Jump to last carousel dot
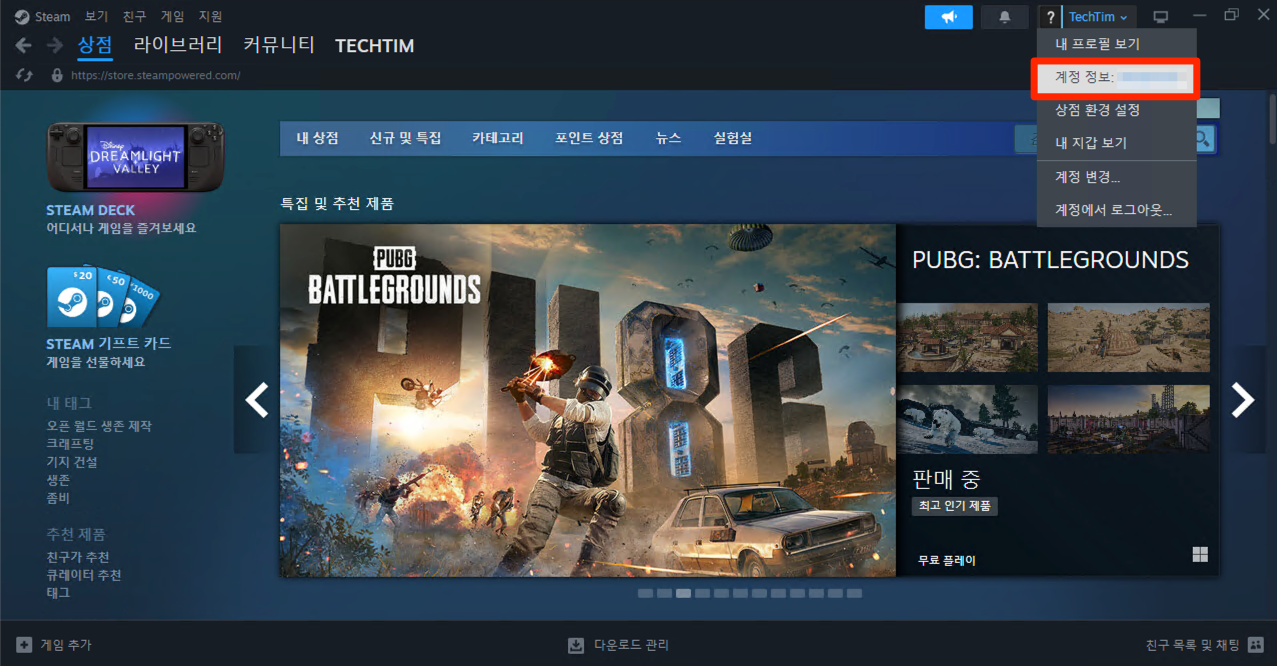1277x666 pixels. click(x=854, y=593)
